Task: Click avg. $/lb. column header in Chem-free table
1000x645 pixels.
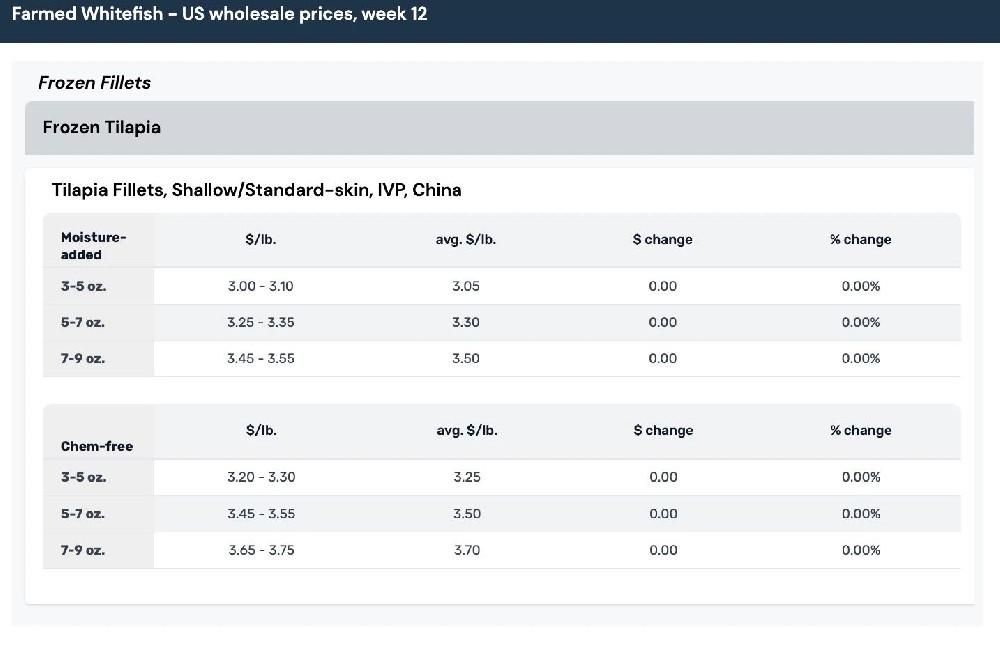Action: [x=466, y=431]
